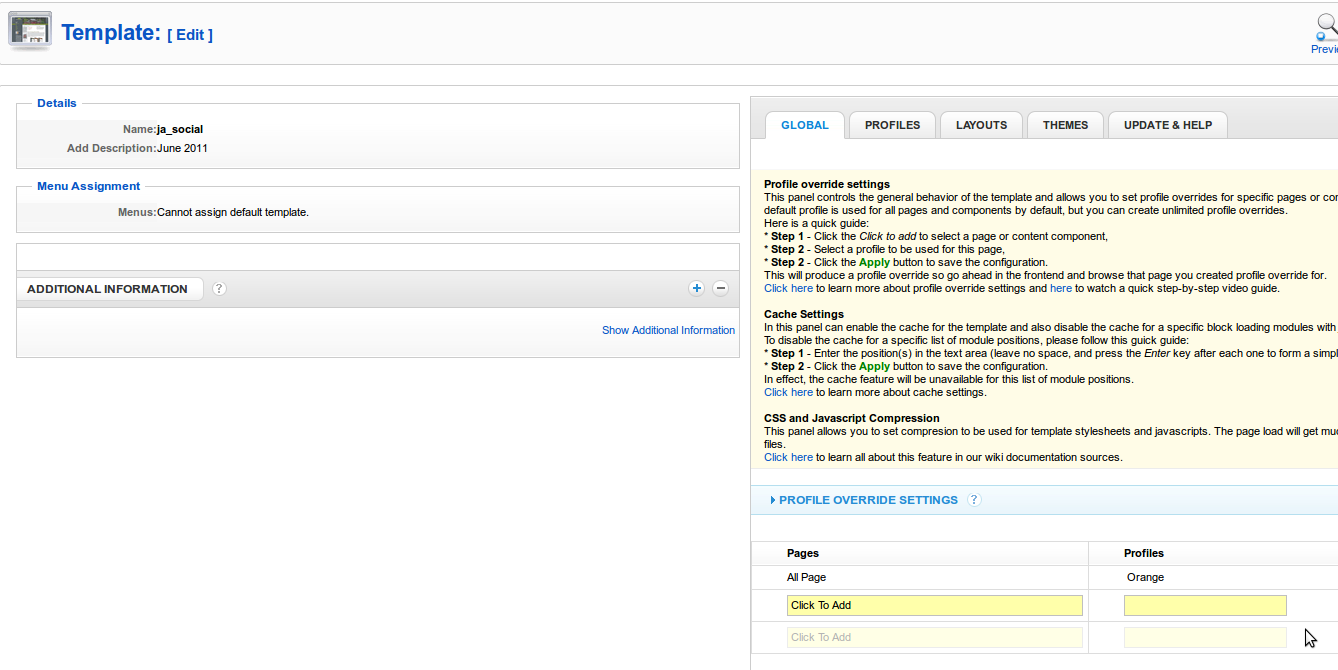Viewport: 1338px width, 670px height.
Task: Open the "Click here" link for wiki documentation
Action: 788,457
